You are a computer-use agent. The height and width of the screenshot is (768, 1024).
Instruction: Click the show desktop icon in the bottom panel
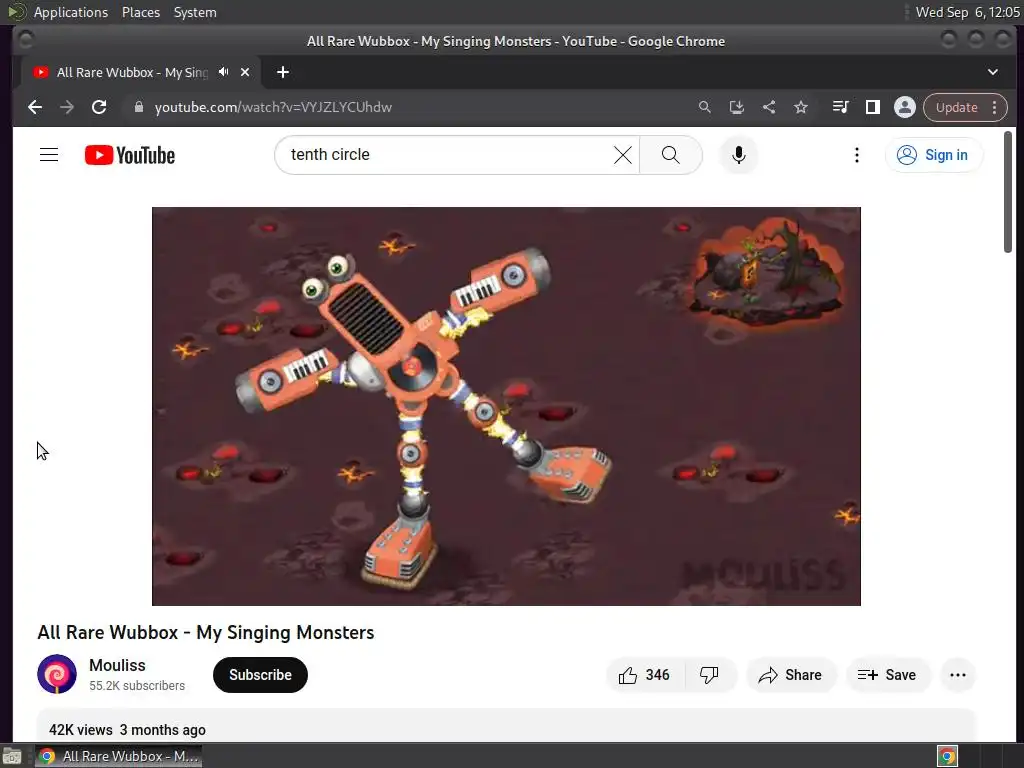pyautogui.click(x=12, y=756)
